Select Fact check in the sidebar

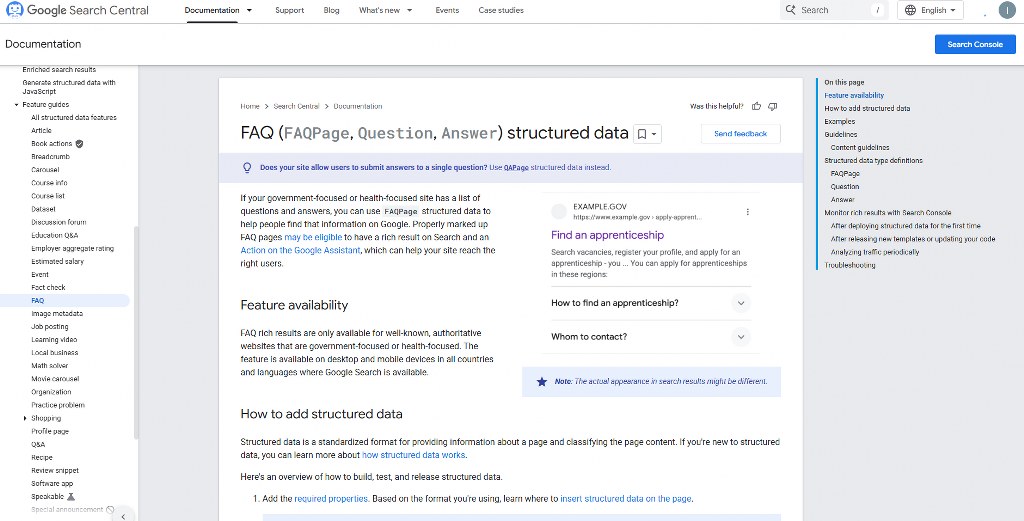pos(48,287)
